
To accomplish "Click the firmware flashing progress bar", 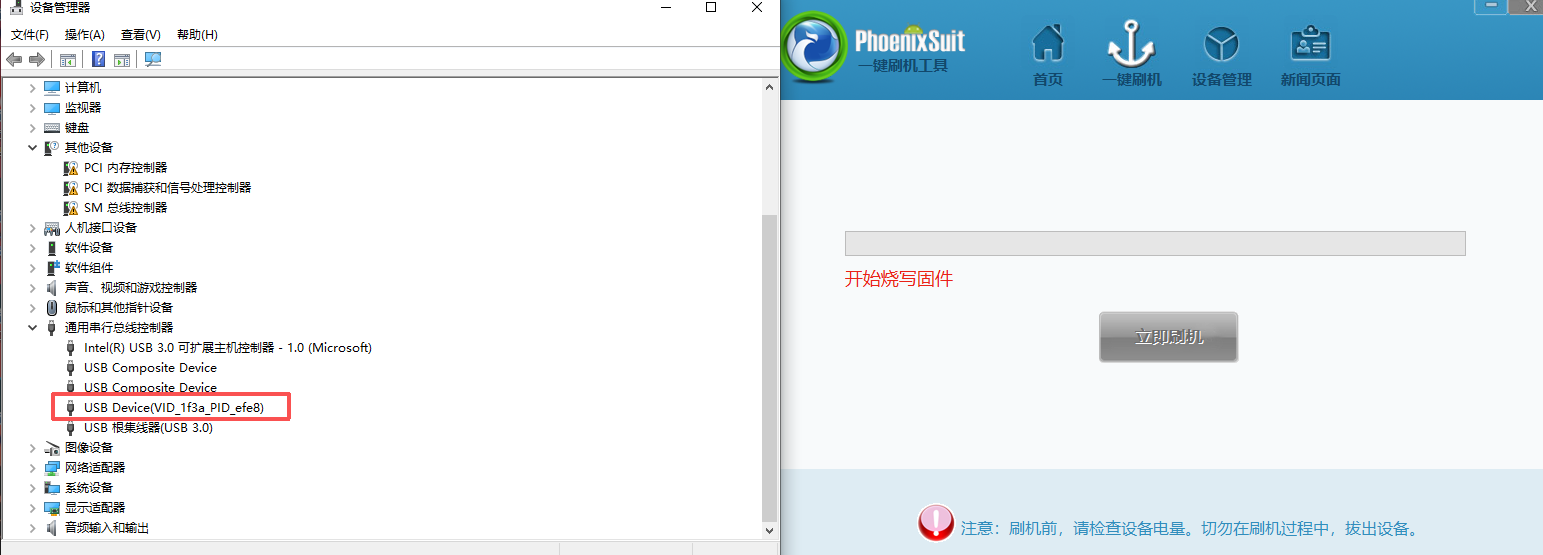I will click(x=1154, y=243).
